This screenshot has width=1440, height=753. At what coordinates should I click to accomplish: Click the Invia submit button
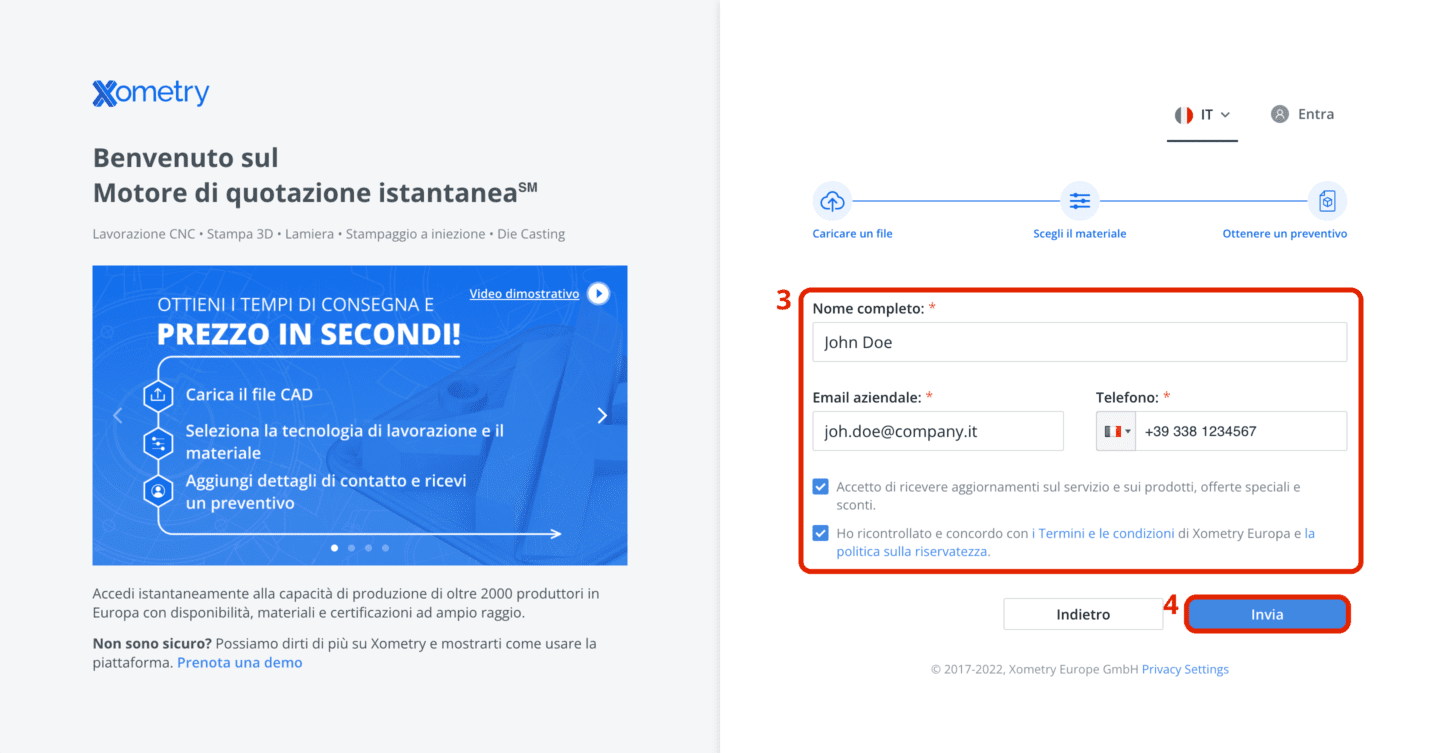pyautogui.click(x=1267, y=614)
